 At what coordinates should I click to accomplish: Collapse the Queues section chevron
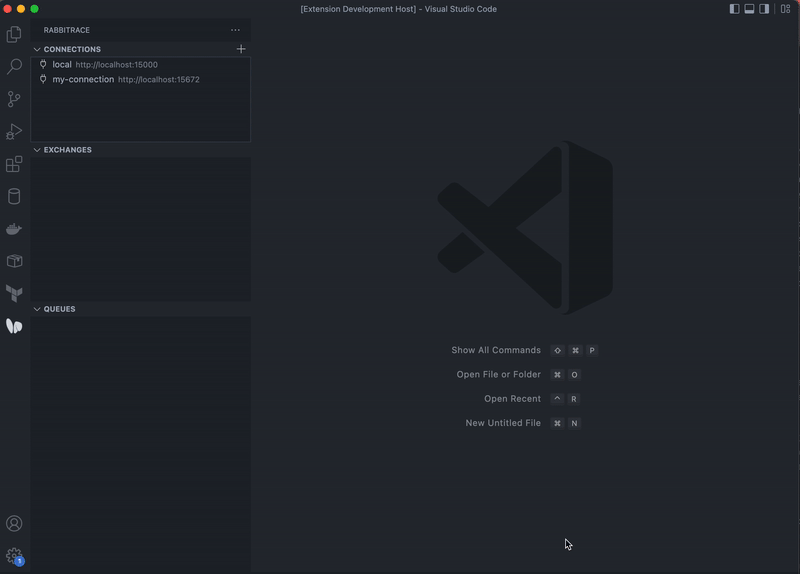click(x=37, y=309)
